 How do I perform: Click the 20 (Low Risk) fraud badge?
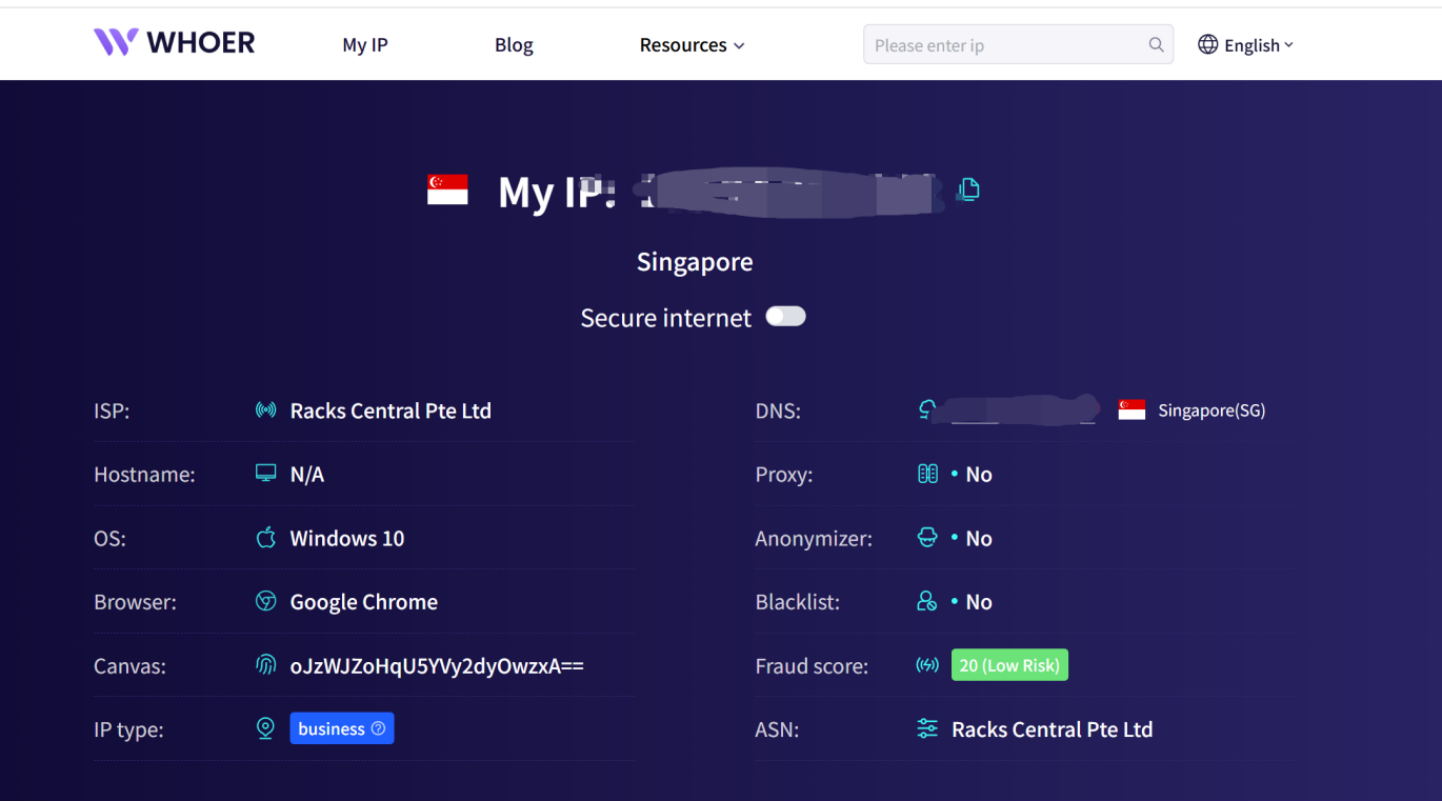pyautogui.click(x=1010, y=665)
